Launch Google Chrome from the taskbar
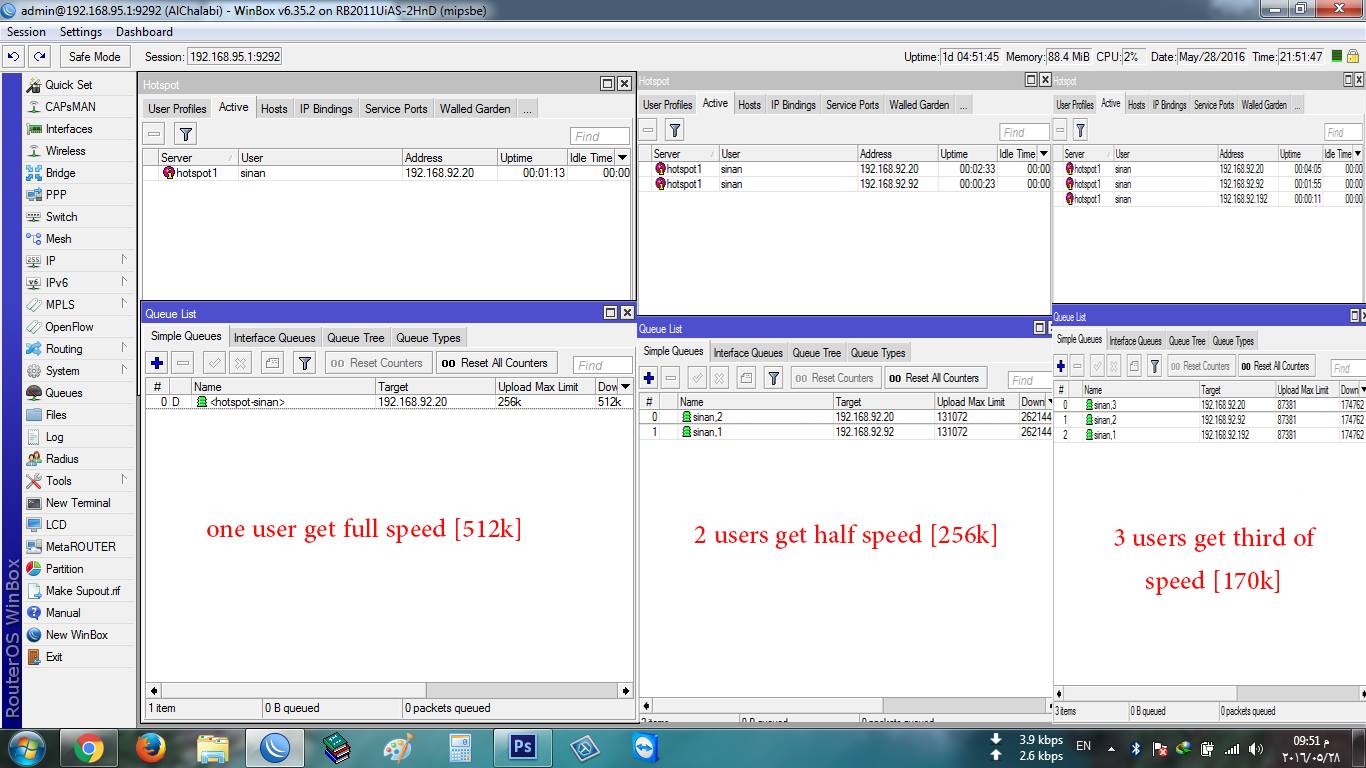 point(88,748)
